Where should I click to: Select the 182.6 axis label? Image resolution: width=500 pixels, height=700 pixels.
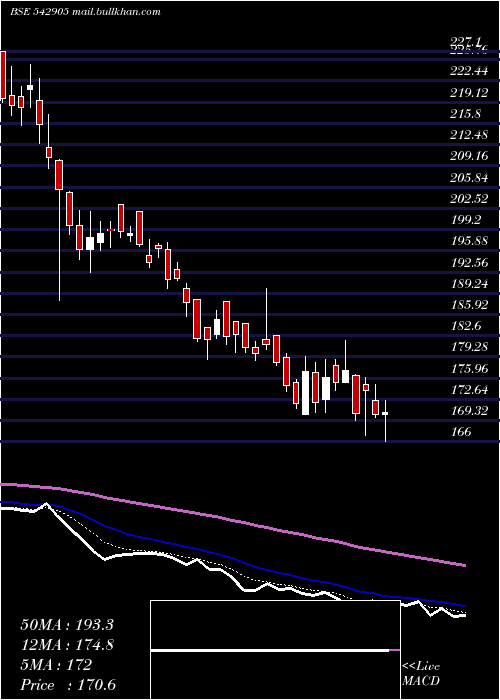(x=466, y=326)
